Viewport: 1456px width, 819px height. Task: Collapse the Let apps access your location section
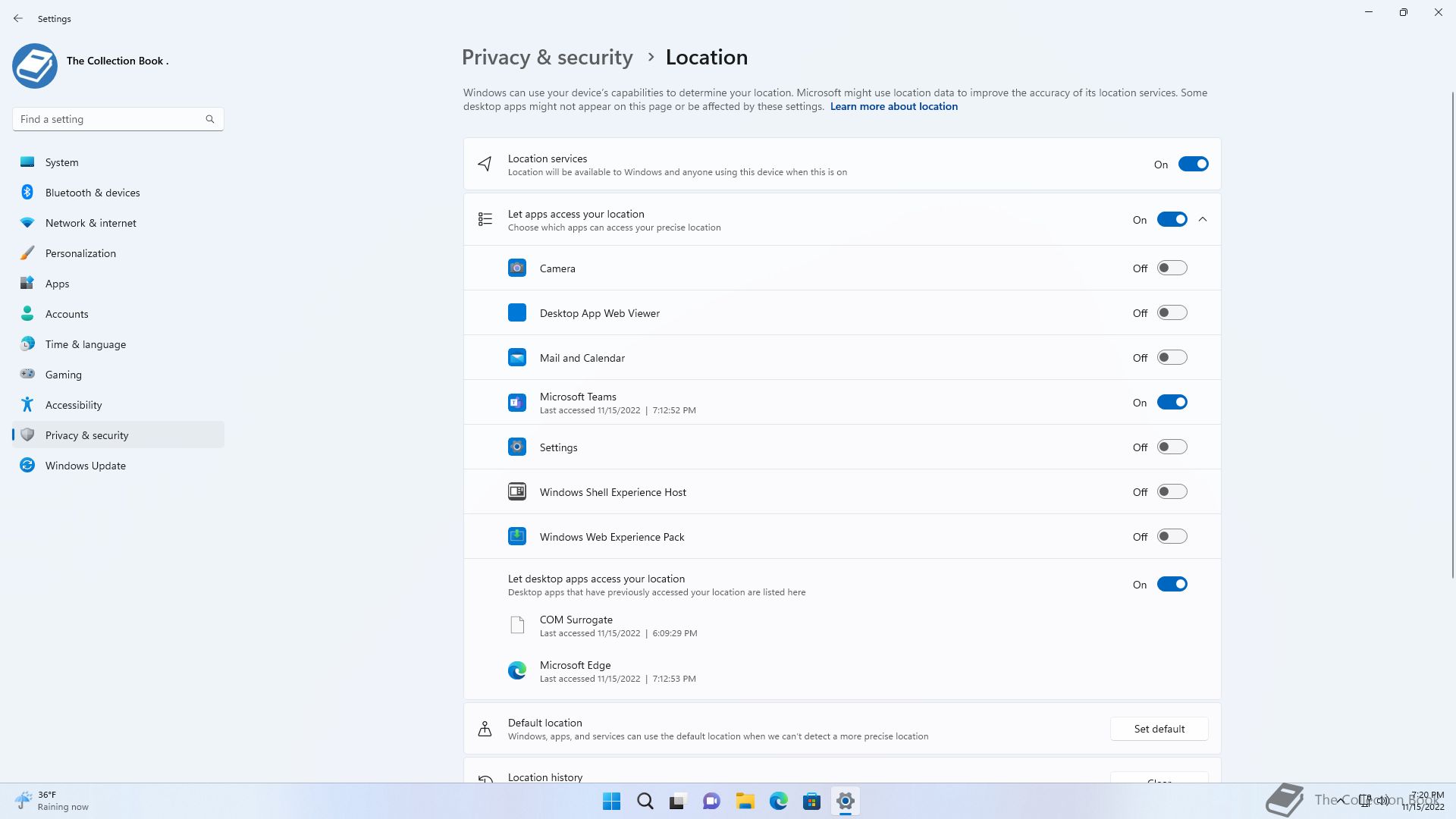click(x=1203, y=219)
